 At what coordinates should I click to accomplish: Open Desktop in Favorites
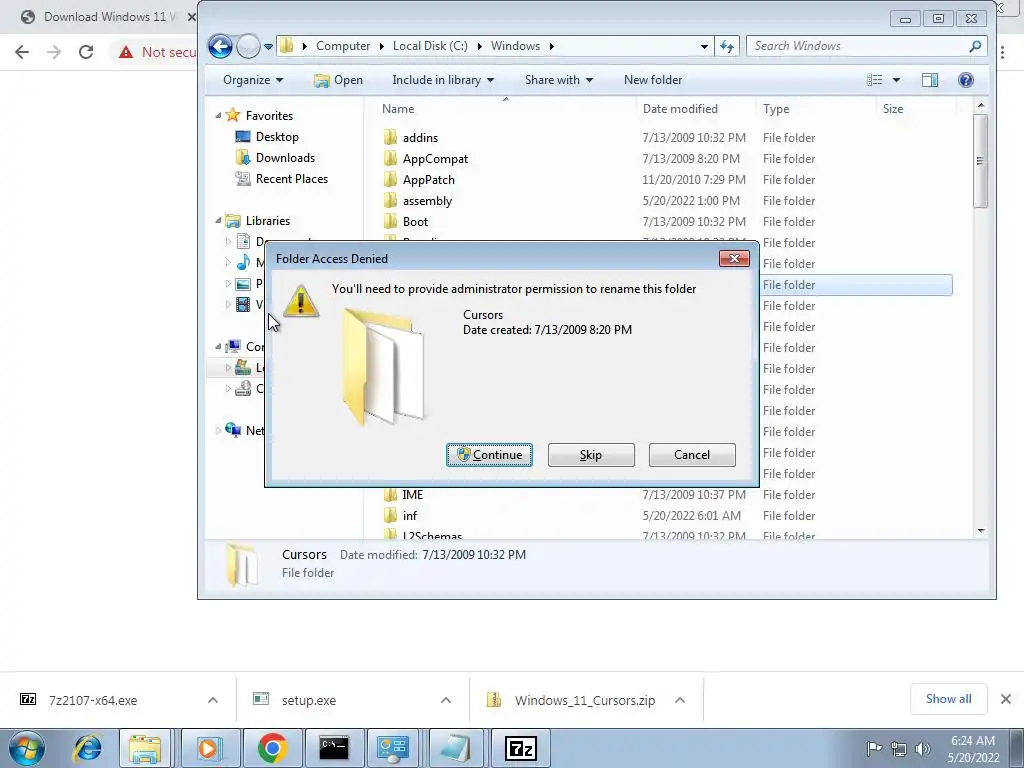pos(277,136)
